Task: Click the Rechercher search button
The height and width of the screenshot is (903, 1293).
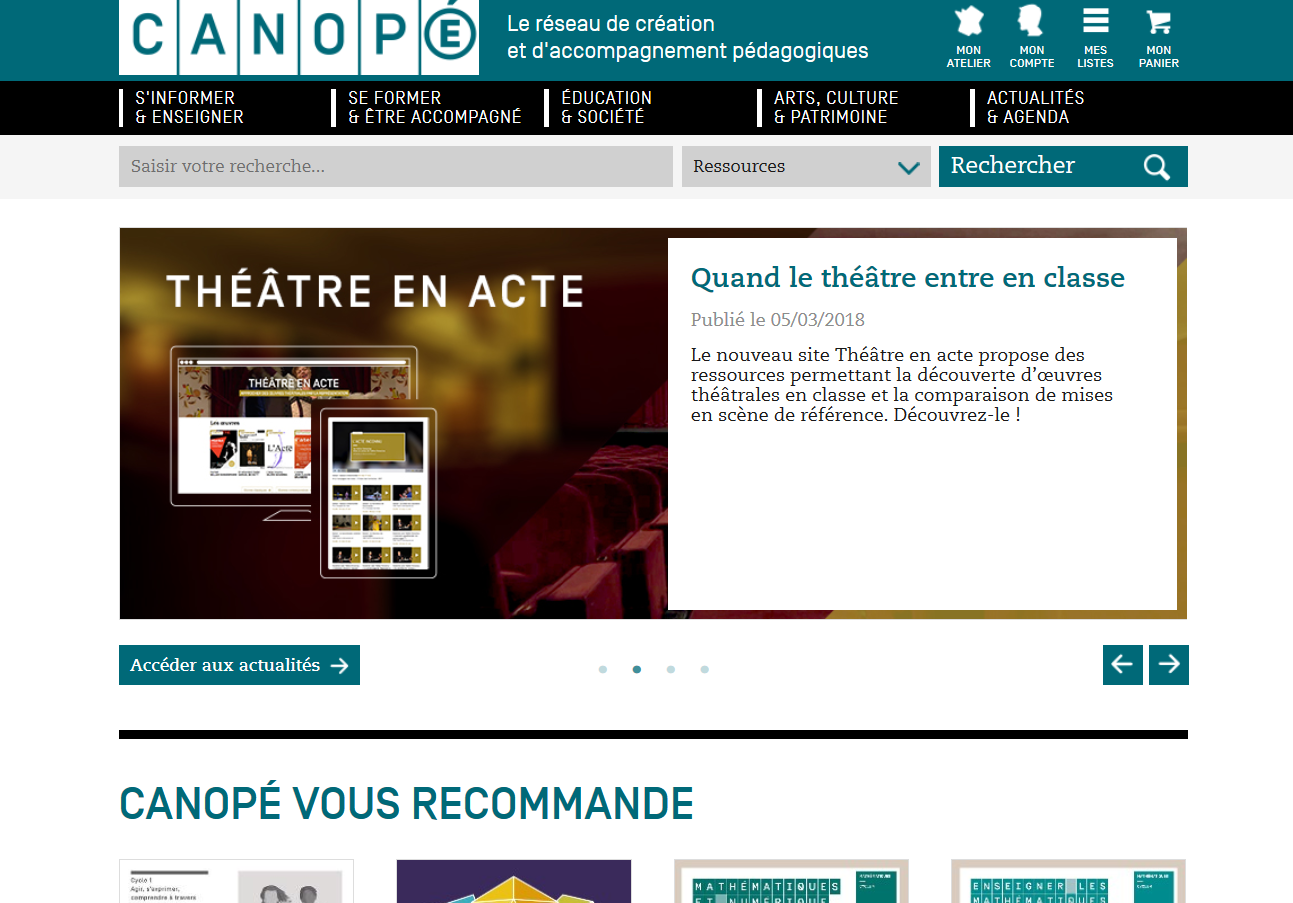Action: coord(1063,166)
